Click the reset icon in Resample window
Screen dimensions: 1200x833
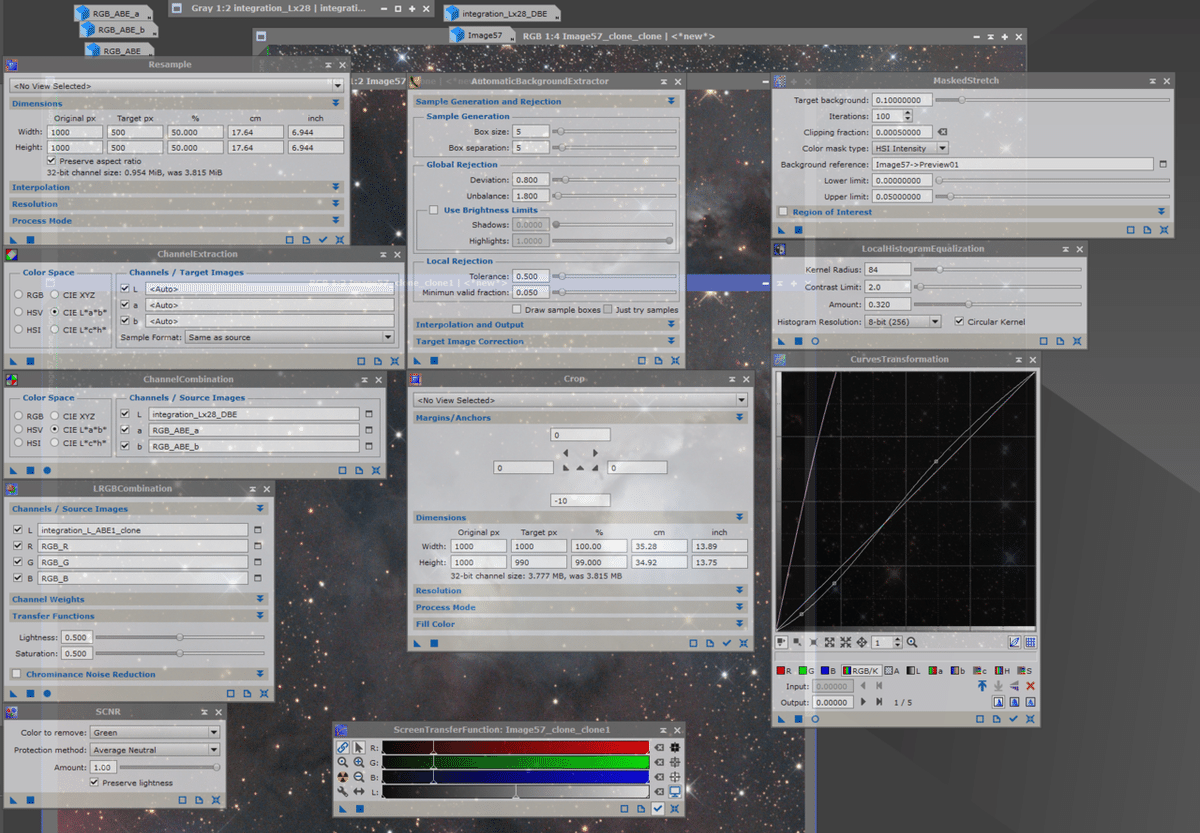pyautogui.click(x=340, y=240)
